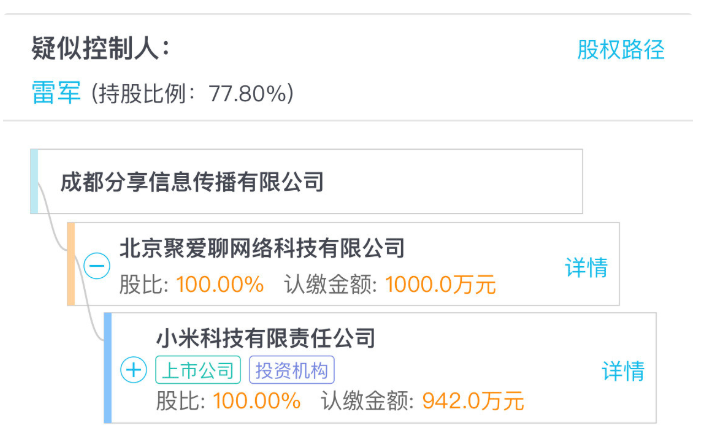This screenshot has width=704, height=445.
Task: Open 详情 for 北京聚爱聊网络科技有限公司
Action: click(x=586, y=268)
